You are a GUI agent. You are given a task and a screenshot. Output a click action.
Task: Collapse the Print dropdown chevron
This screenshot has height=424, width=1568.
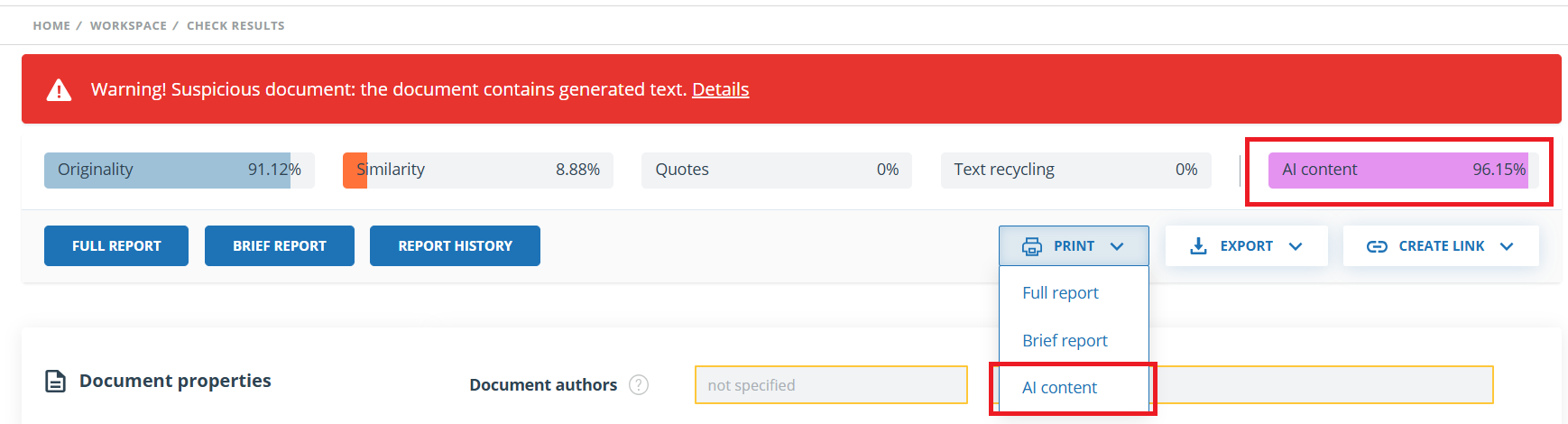click(x=1117, y=246)
